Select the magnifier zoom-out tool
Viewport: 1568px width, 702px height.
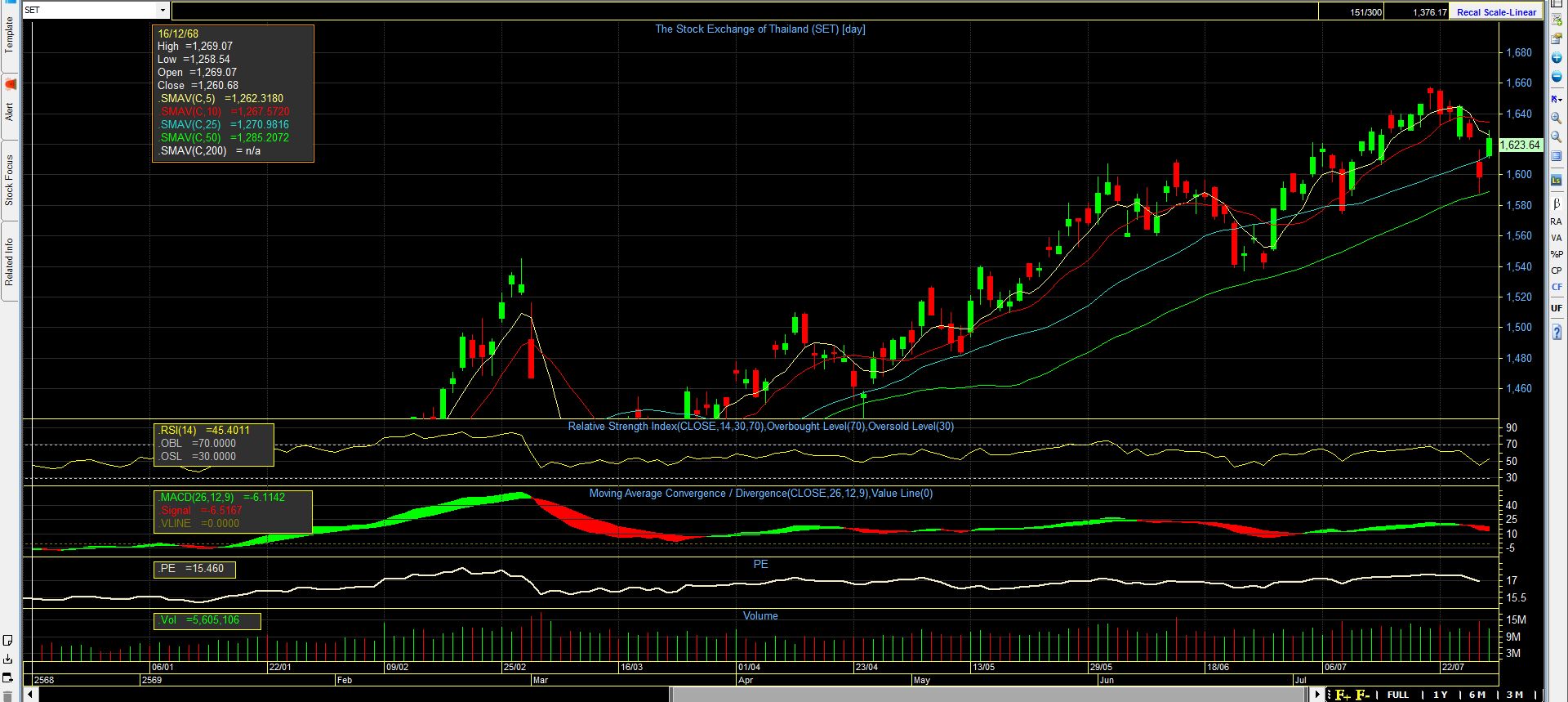coord(1557,137)
